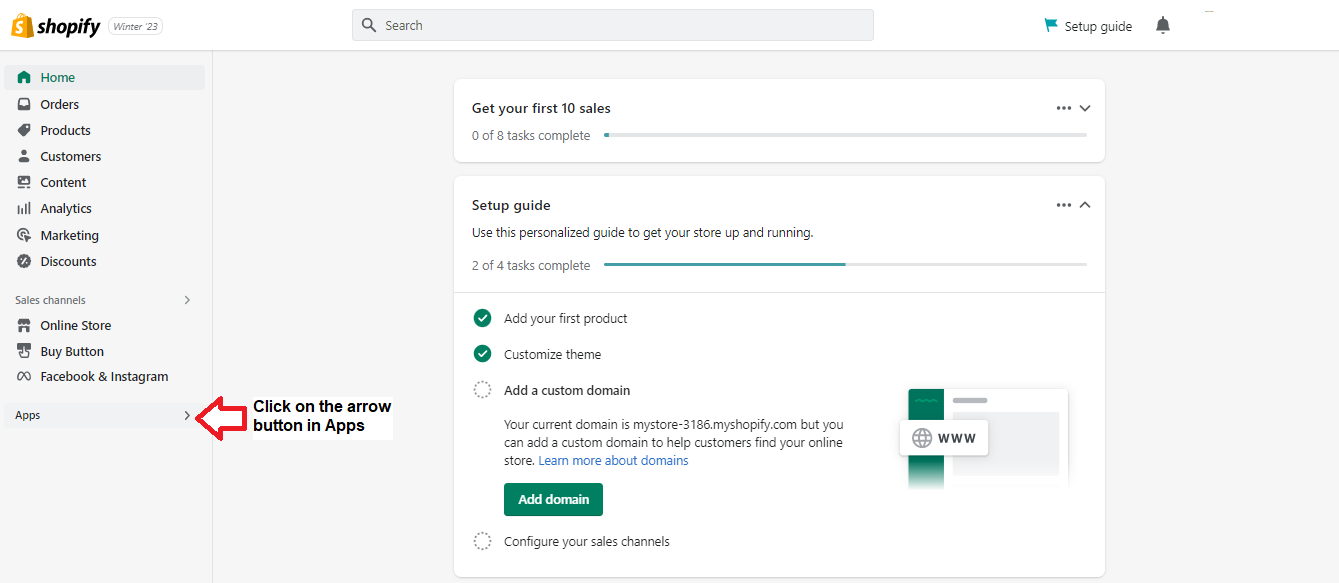Click the Setup guide progress bar
The height and width of the screenshot is (583, 1339).
coord(845,264)
